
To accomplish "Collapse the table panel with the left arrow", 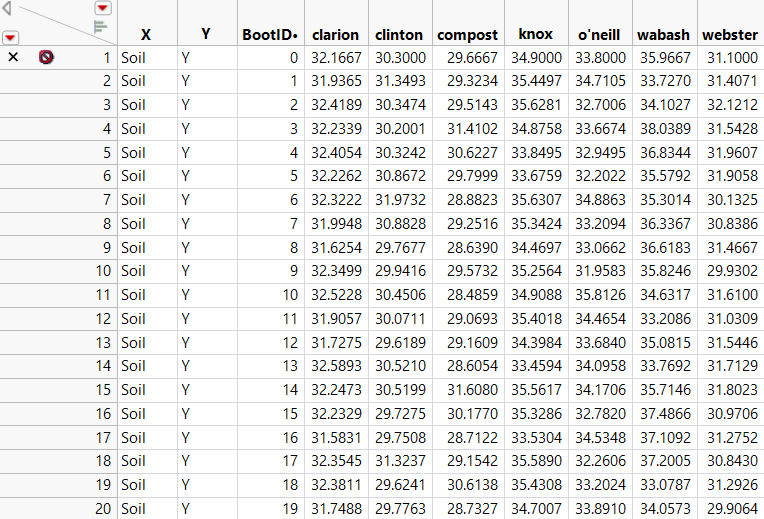I will tap(7, 8).
